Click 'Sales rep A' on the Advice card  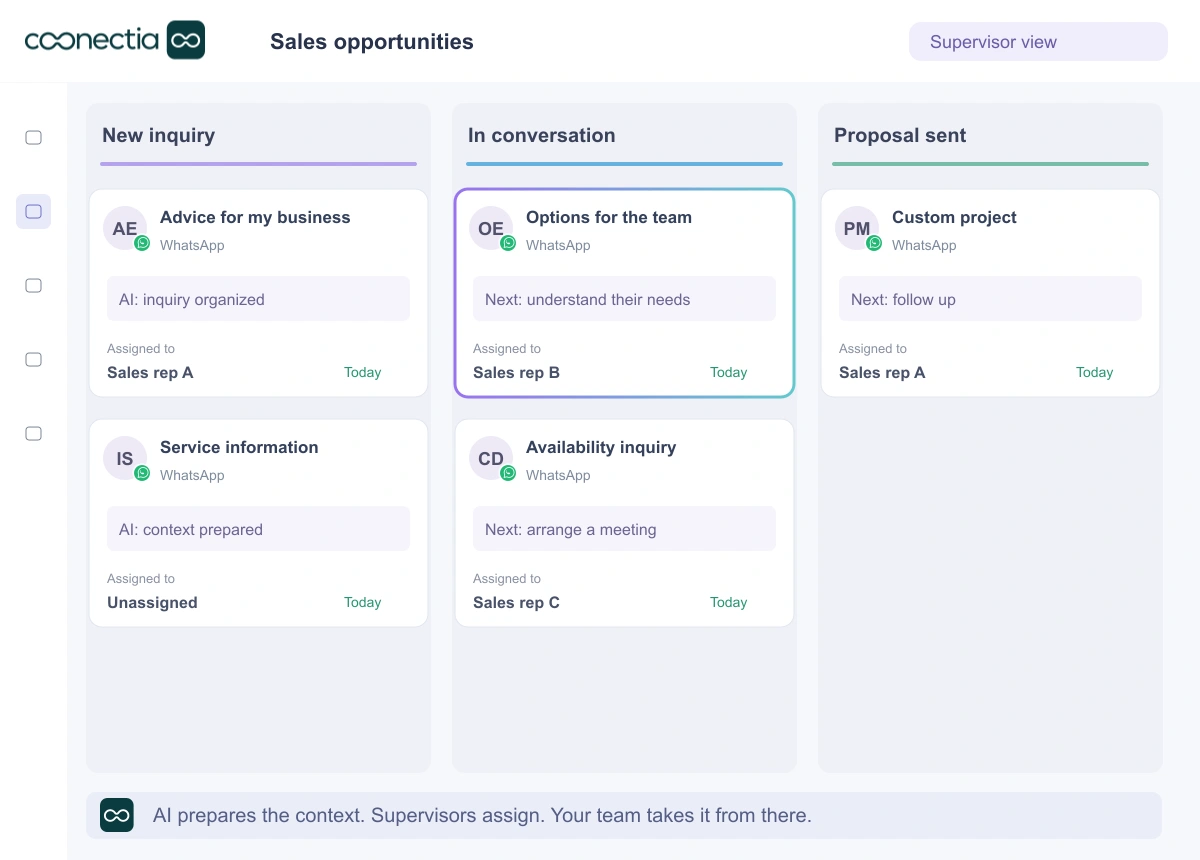(x=150, y=373)
